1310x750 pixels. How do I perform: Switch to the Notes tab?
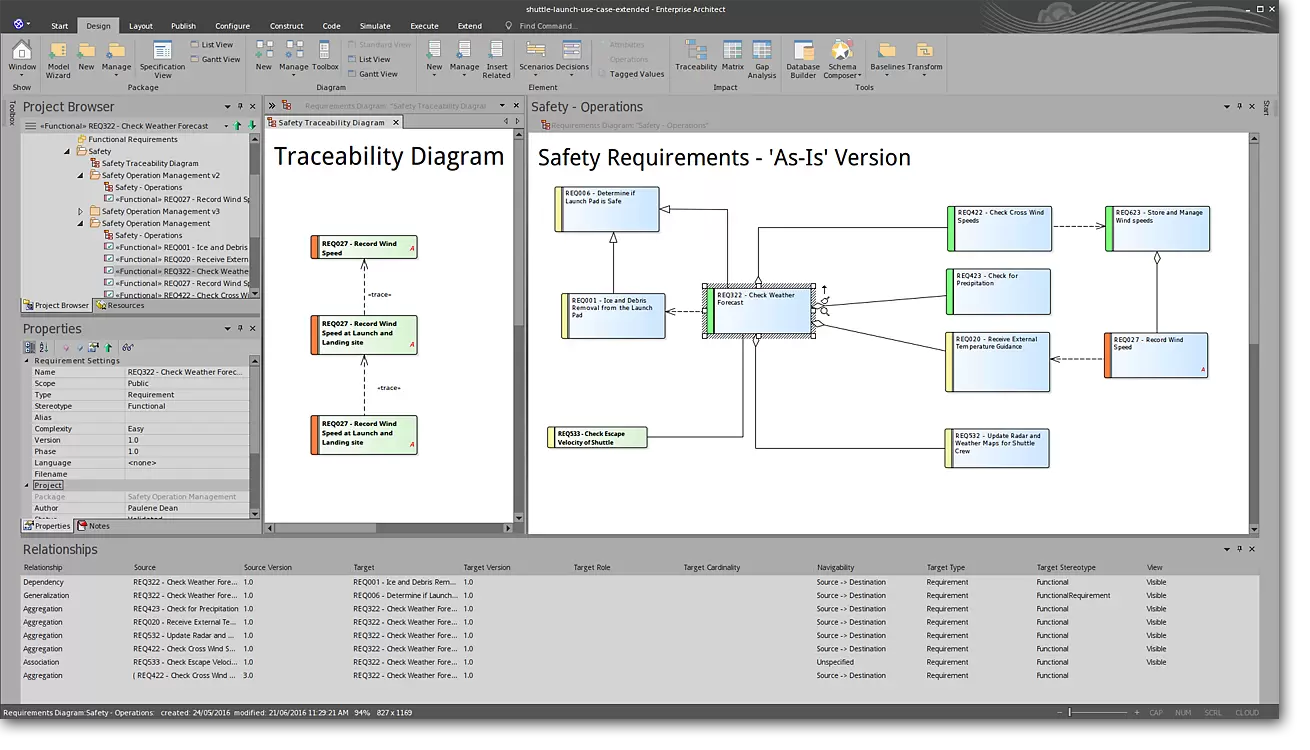pos(93,526)
